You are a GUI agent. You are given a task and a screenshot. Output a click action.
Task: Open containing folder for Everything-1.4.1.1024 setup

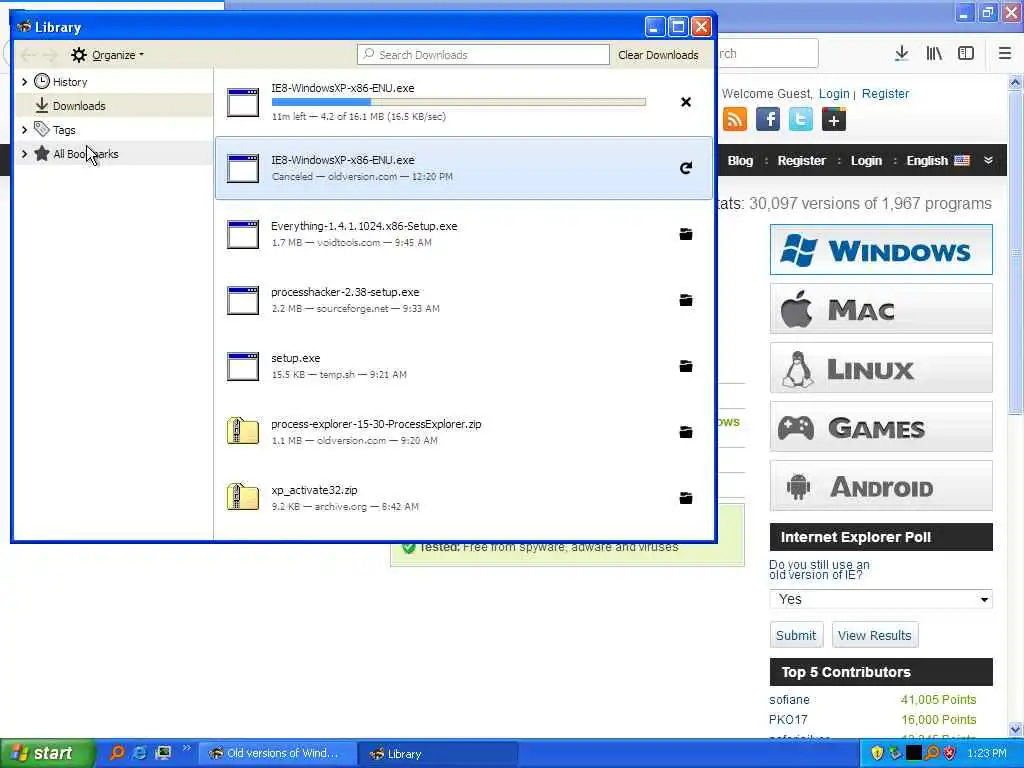pos(686,234)
